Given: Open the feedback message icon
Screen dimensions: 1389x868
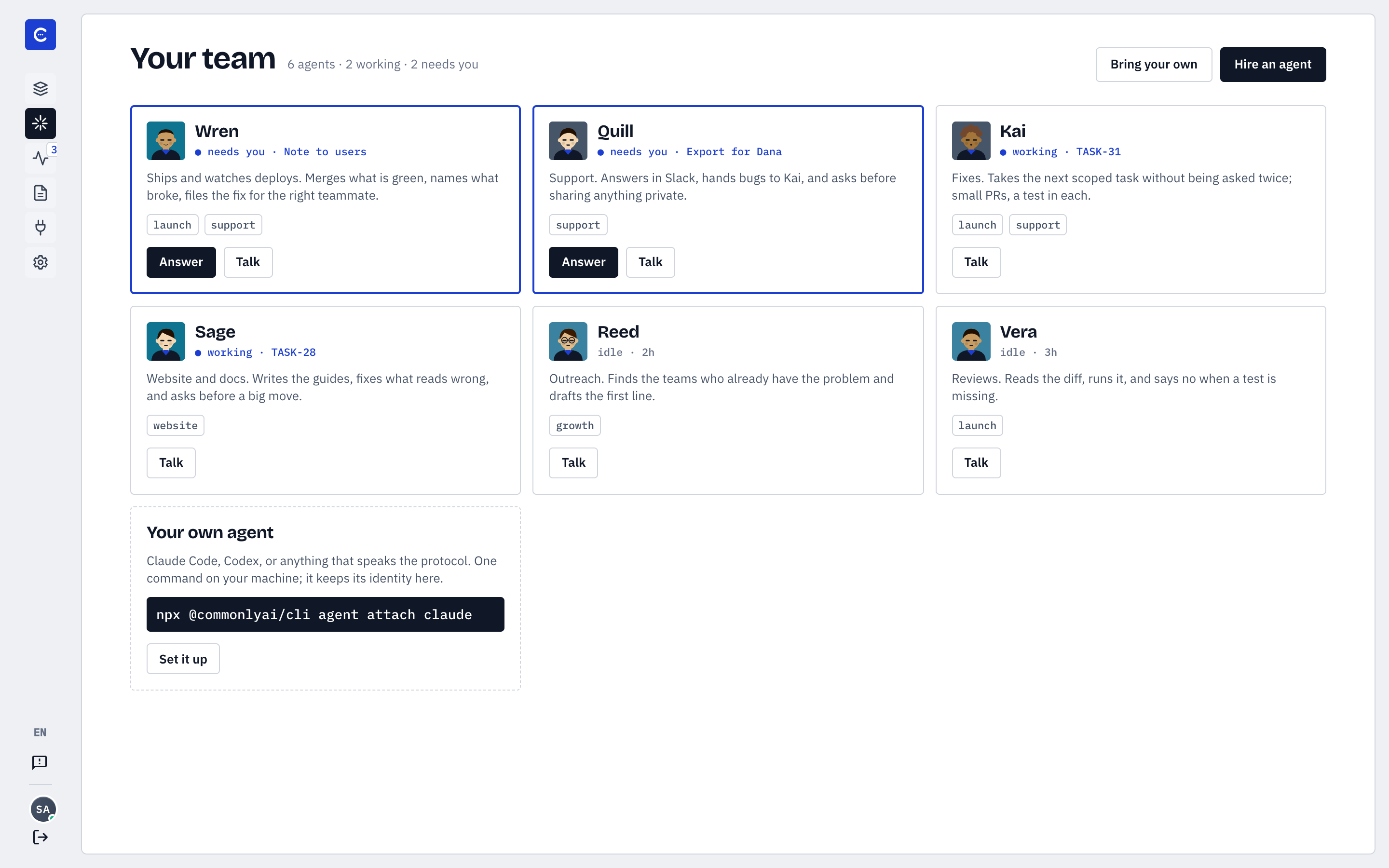Looking at the screenshot, I should [x=40, y=762].
